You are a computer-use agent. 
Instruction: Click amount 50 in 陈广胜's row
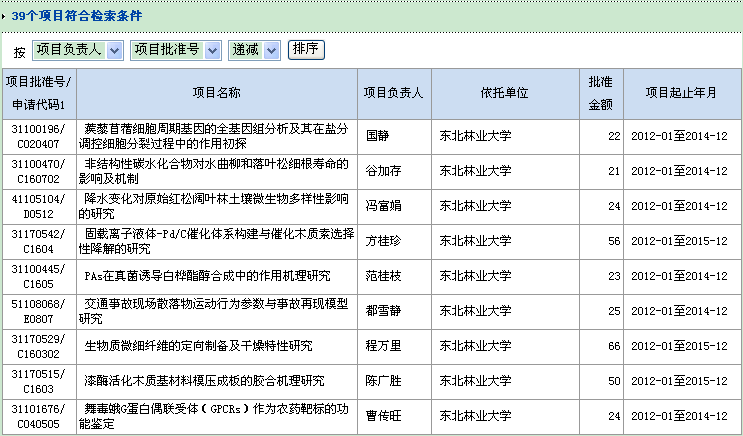(614, 382)
